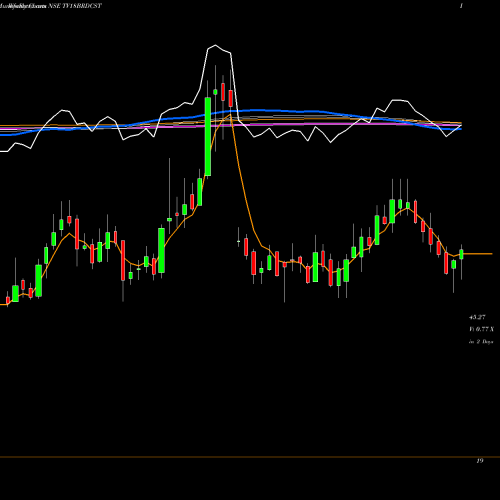Click the NSE TV18BRDCST chart title

tap(75, 6)
